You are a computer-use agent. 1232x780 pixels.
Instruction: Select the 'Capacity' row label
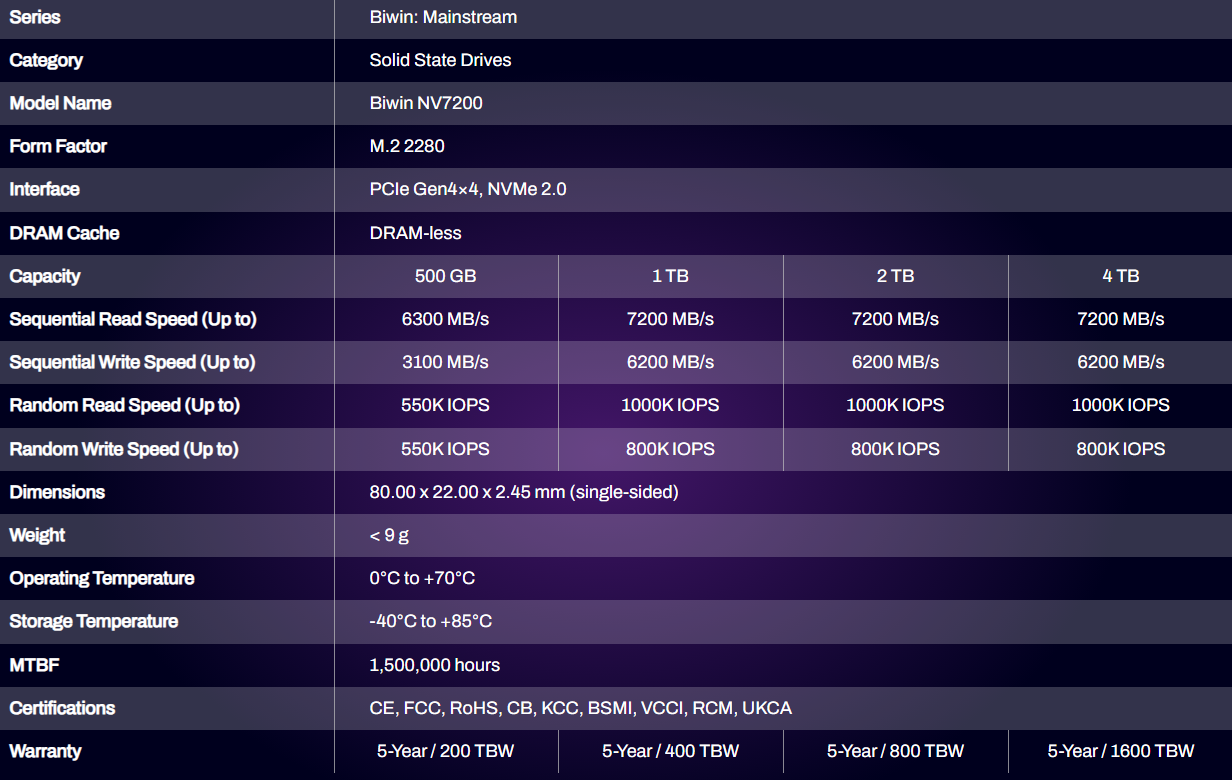pos(45,276)
